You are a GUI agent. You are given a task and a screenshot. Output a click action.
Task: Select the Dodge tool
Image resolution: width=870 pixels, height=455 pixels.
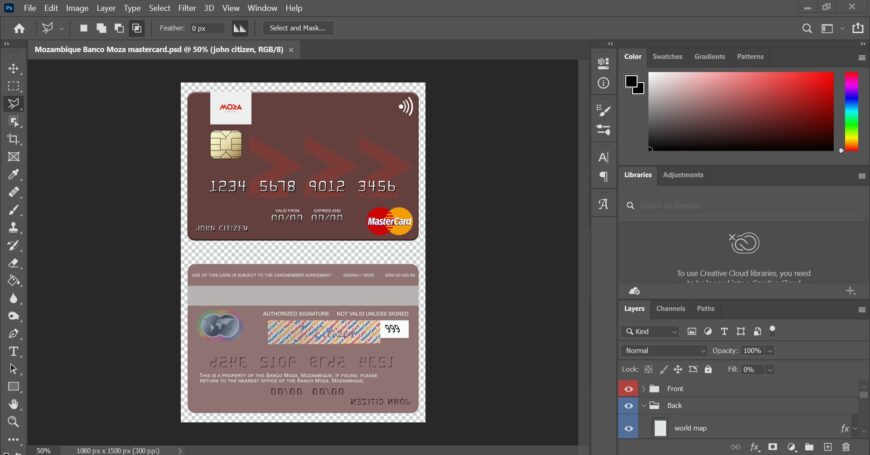[x=13, y=316]
